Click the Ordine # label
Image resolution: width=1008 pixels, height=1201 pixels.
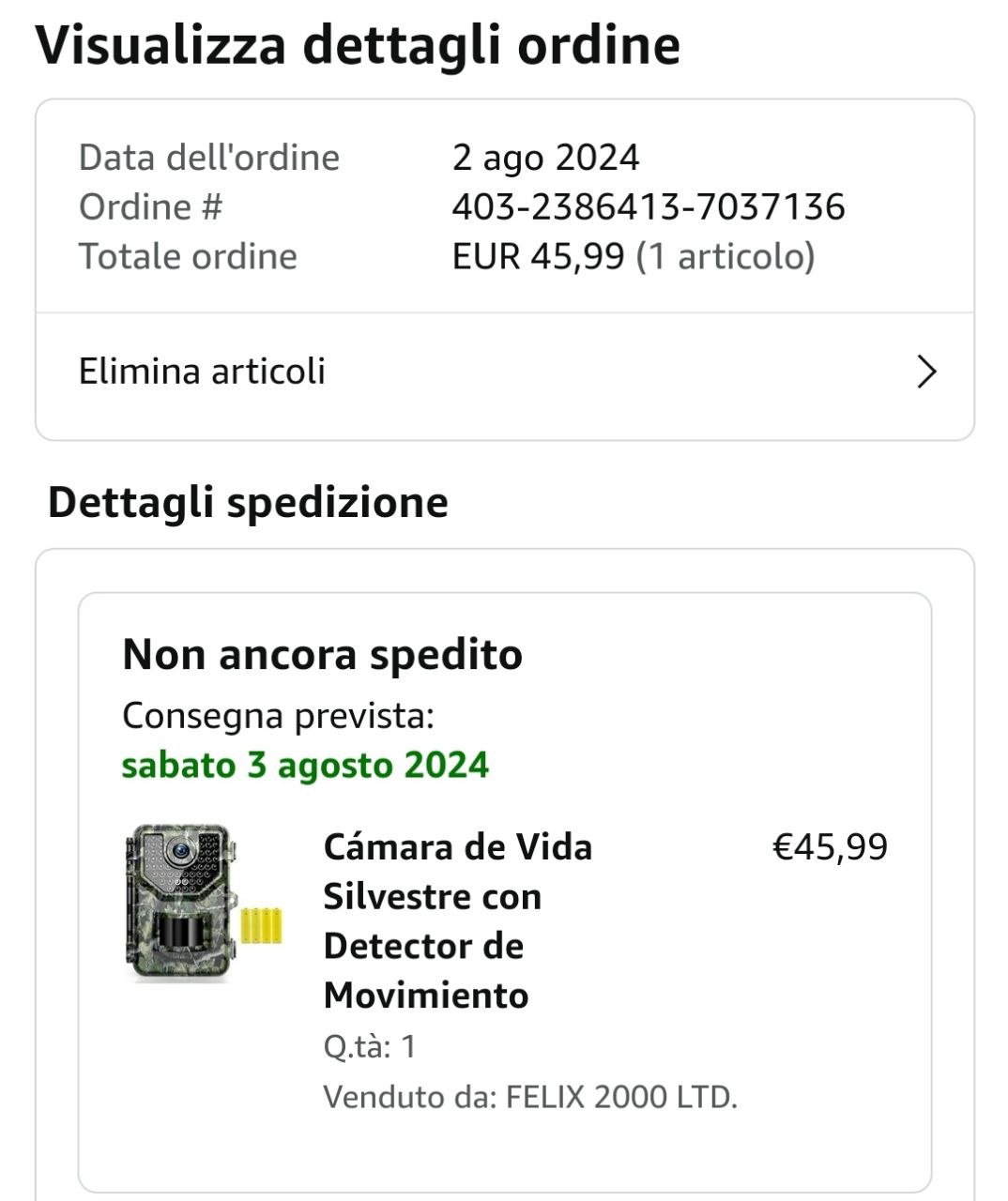pyautogui.click(x=150, y=207)
